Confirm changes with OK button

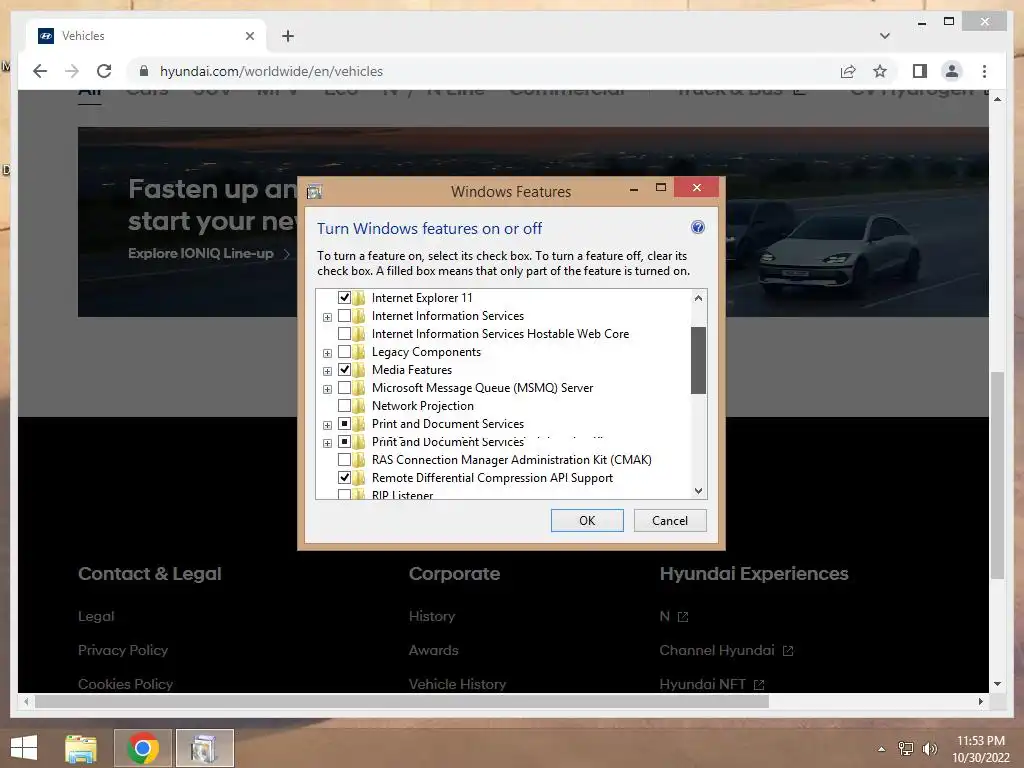point(587,520)
